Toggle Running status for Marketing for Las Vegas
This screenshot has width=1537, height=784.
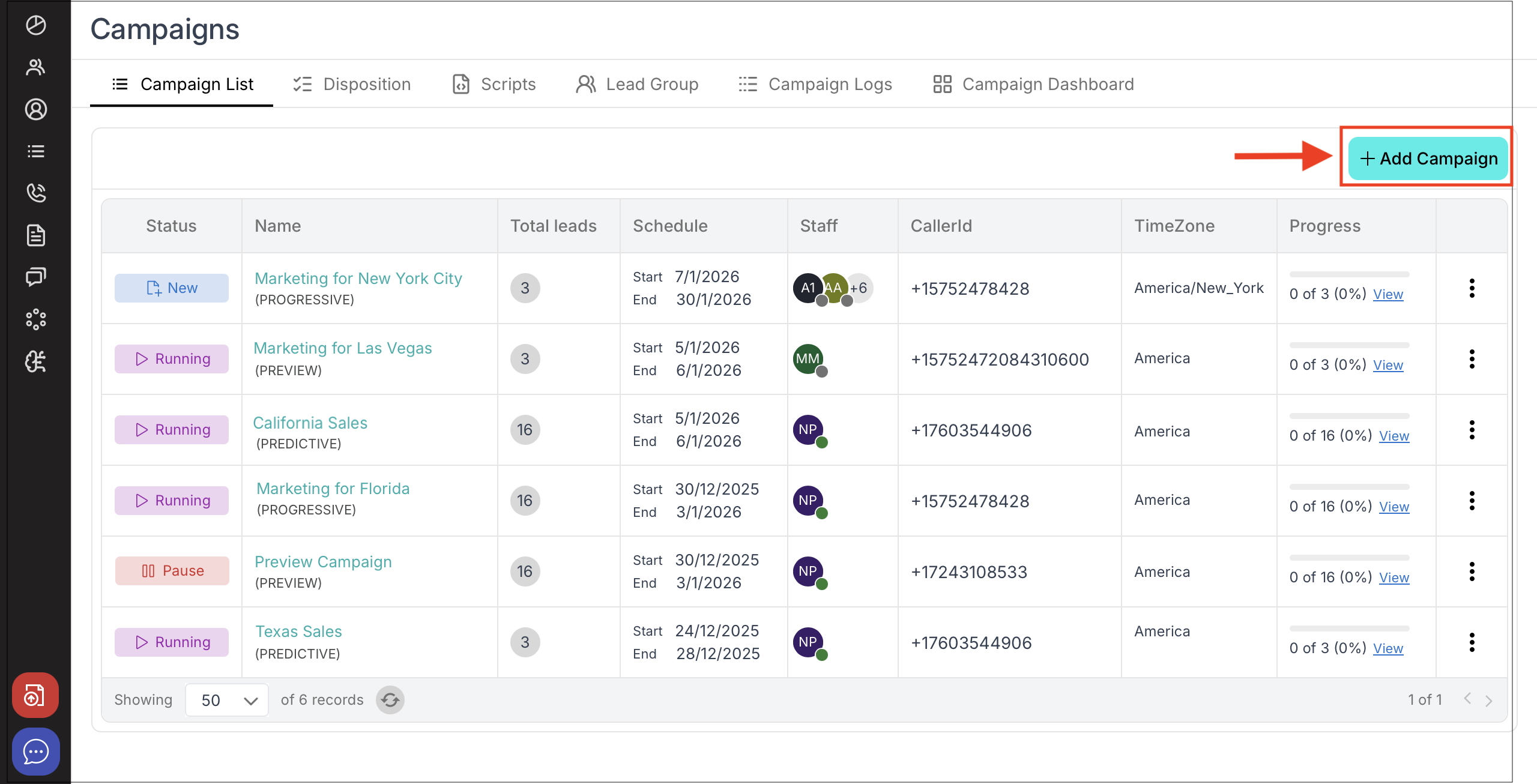tap(172, 359)
